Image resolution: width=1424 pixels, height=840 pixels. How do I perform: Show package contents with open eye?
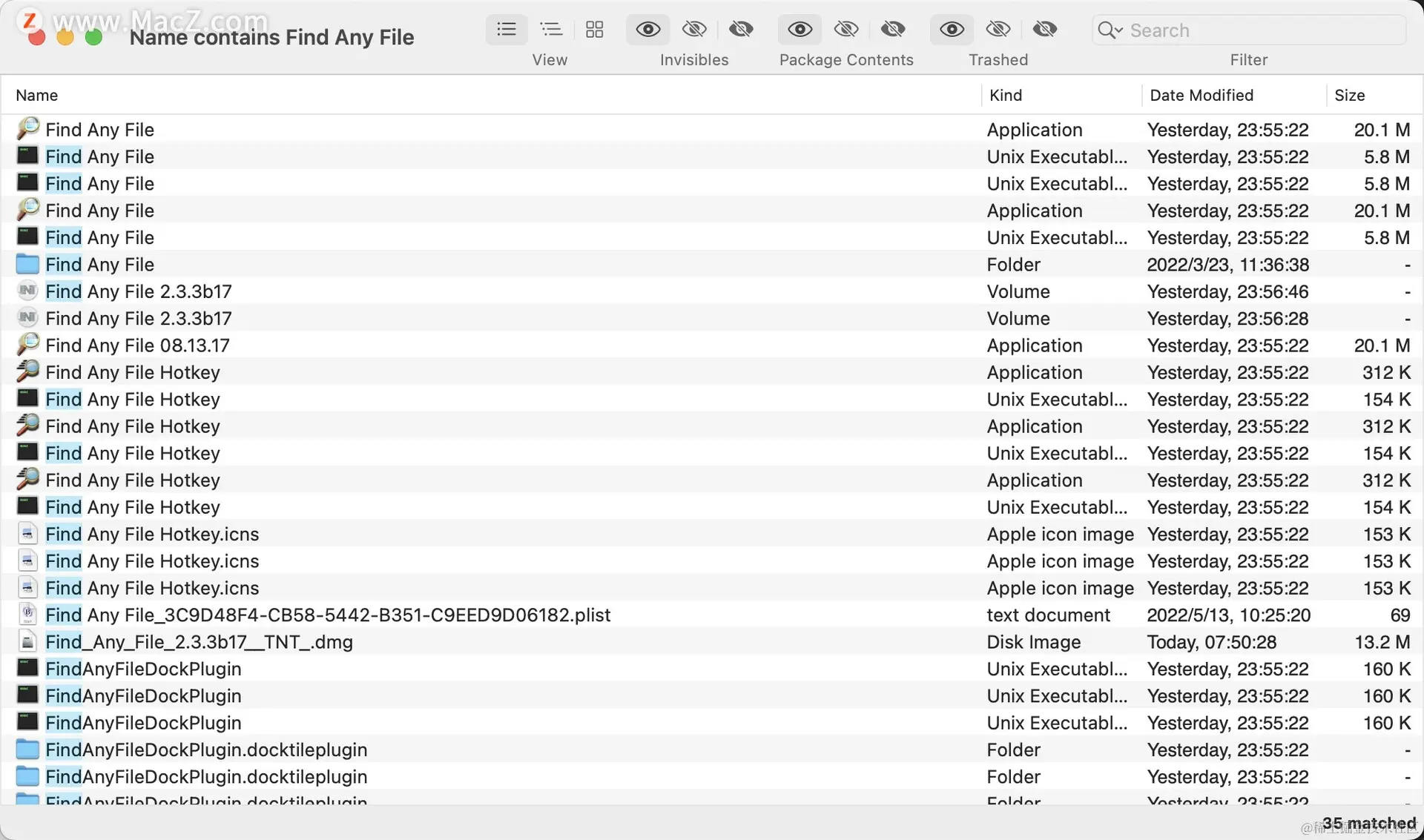pos(800,30)
